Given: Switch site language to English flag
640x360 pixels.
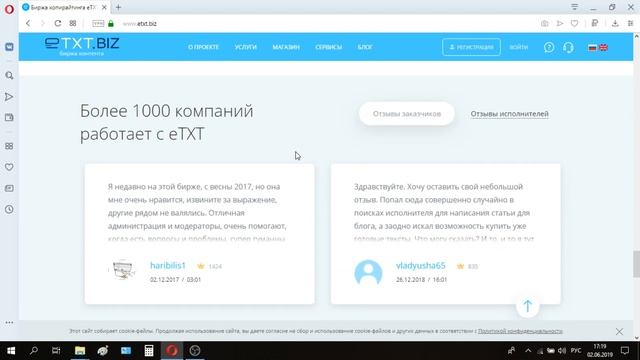Looking at the screenshot, I should [603, 48].
